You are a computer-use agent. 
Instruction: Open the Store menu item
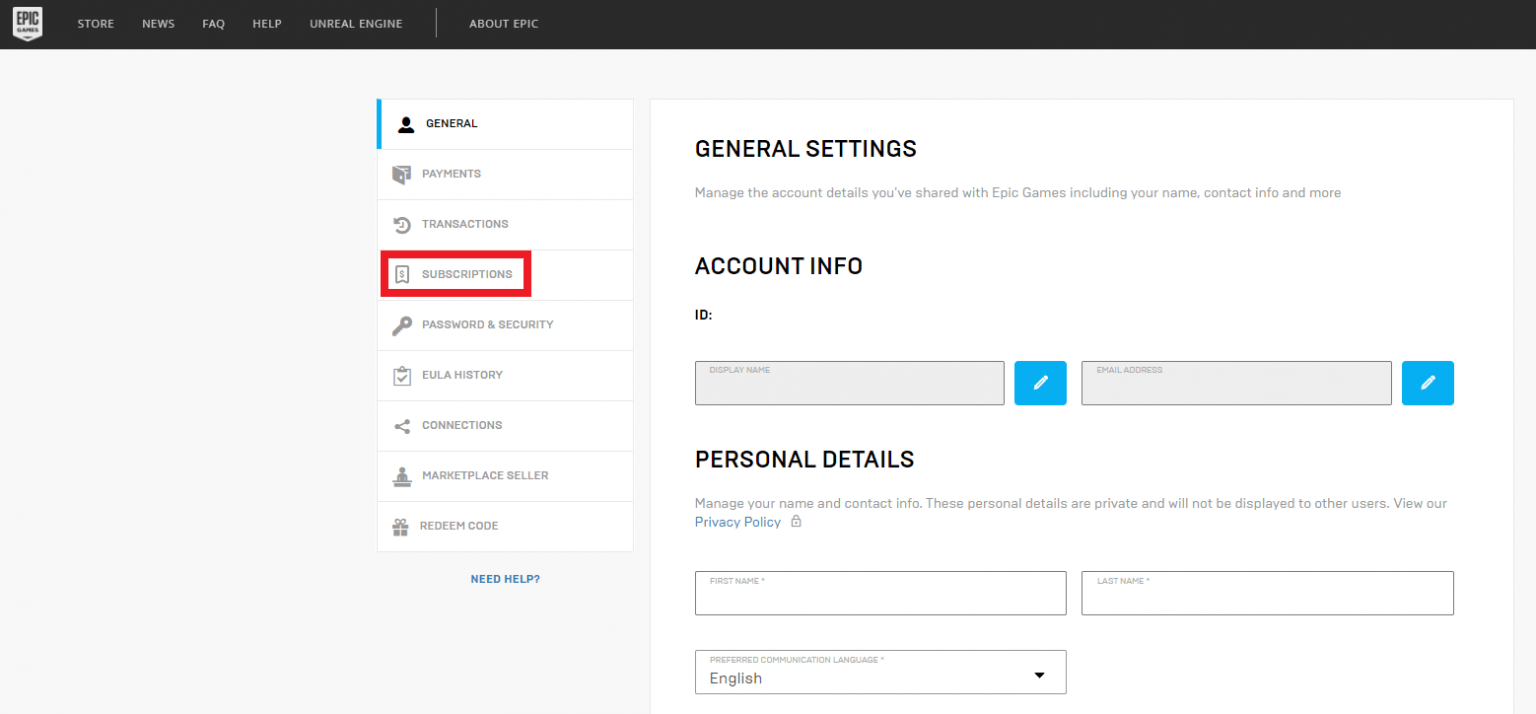96,23
